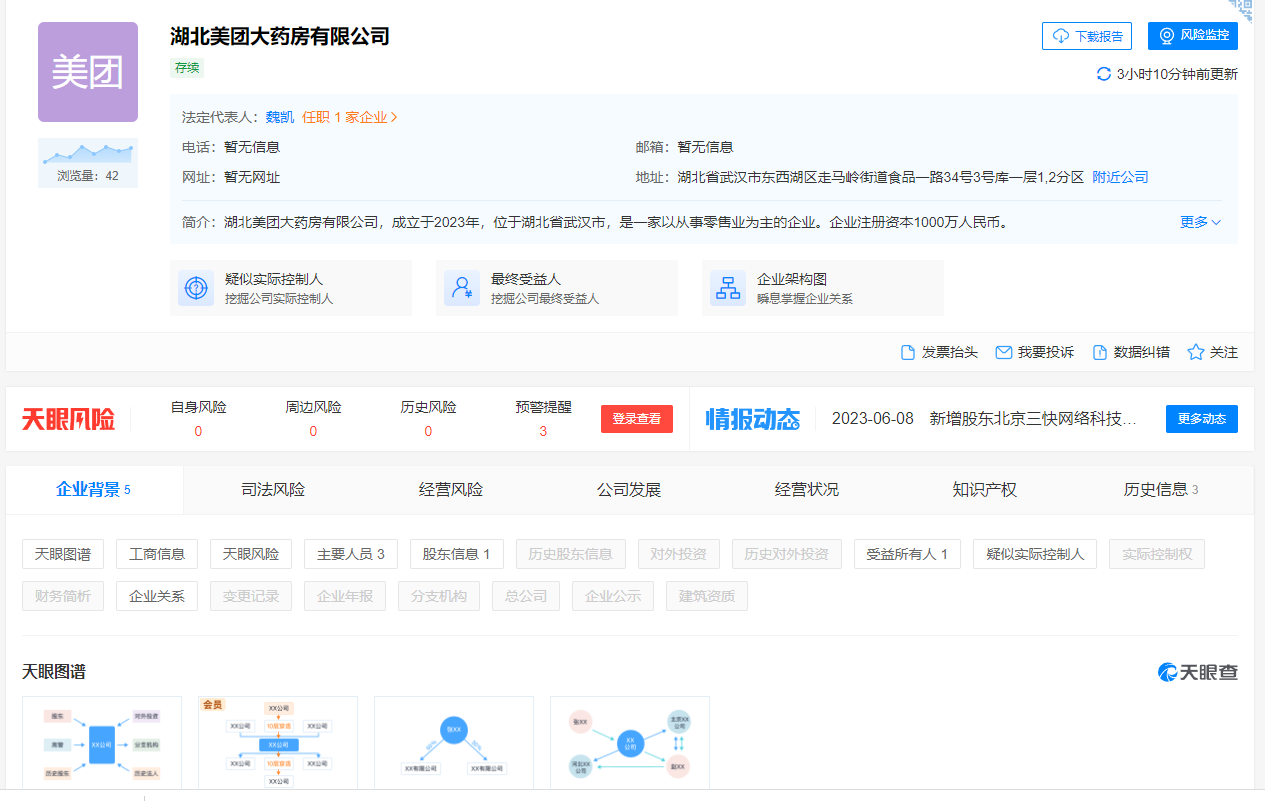Click the download report cloud icon

tap(1061, 36)
